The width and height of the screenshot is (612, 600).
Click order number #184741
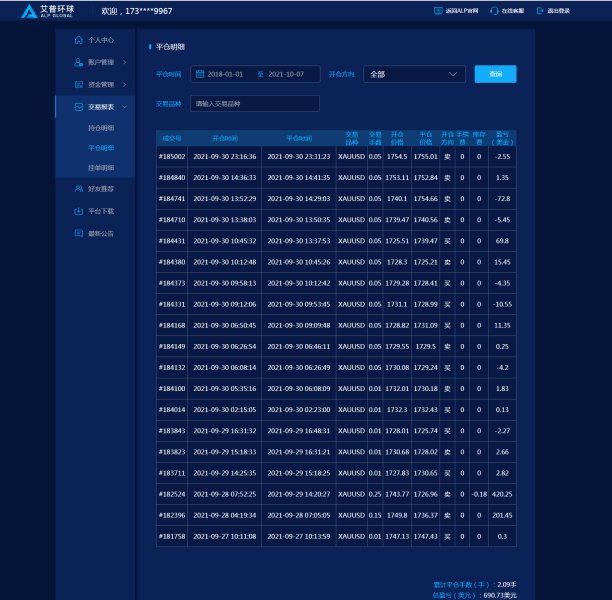coord(172,199)
